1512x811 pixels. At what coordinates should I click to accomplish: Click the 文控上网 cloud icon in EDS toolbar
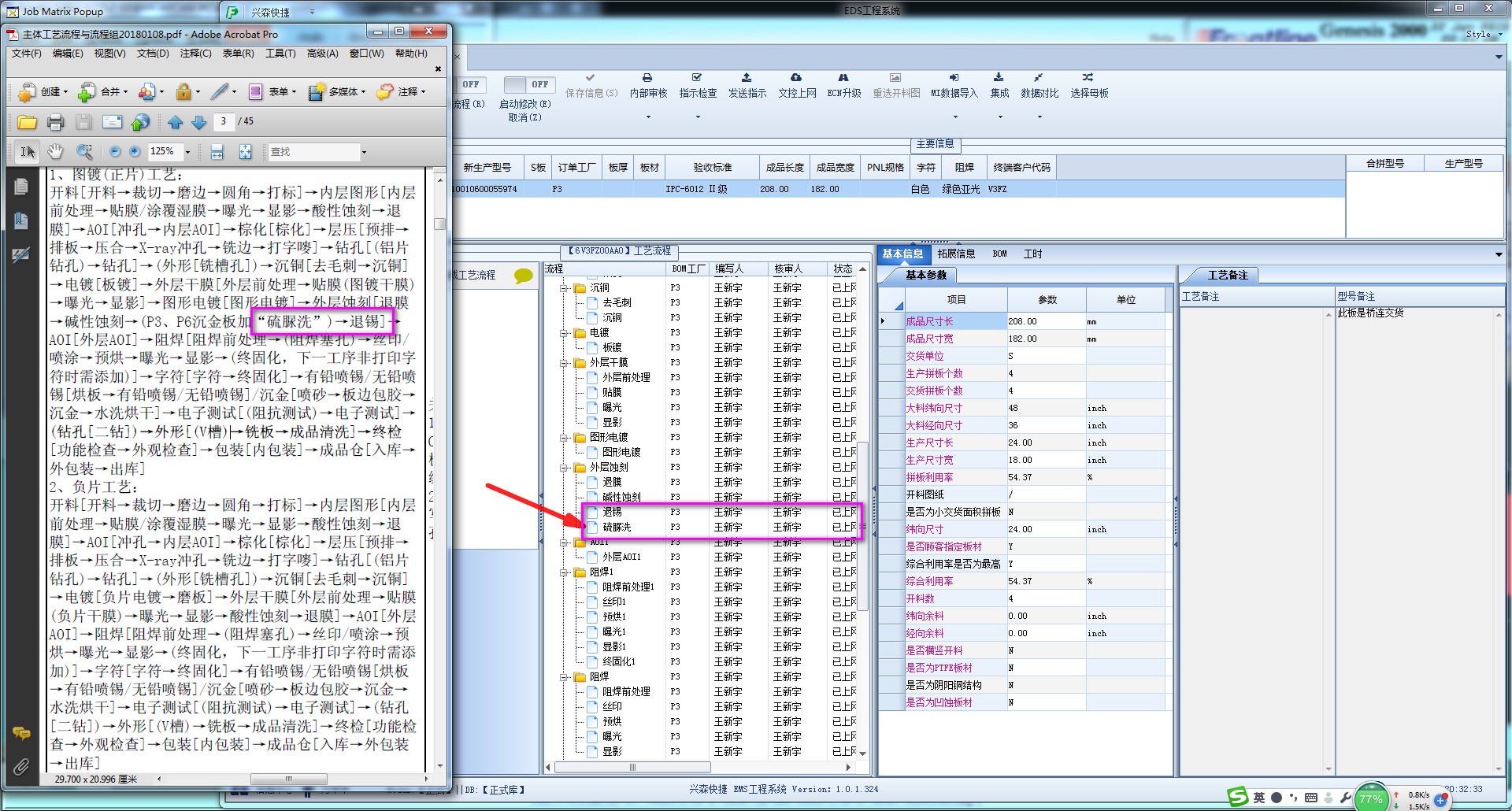[x=796, y=78]
